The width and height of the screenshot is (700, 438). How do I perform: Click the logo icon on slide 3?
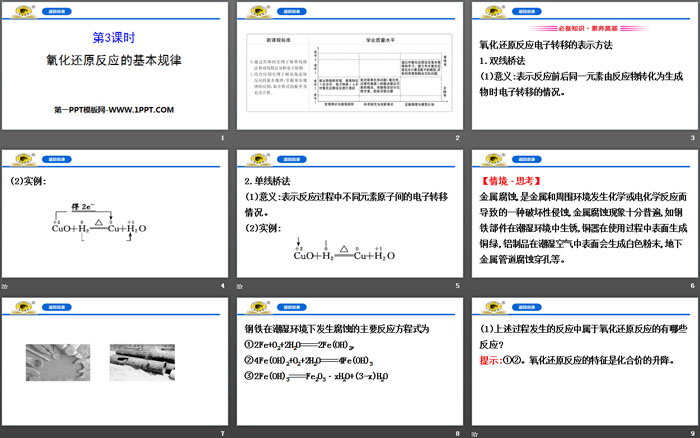click(489, 13)
